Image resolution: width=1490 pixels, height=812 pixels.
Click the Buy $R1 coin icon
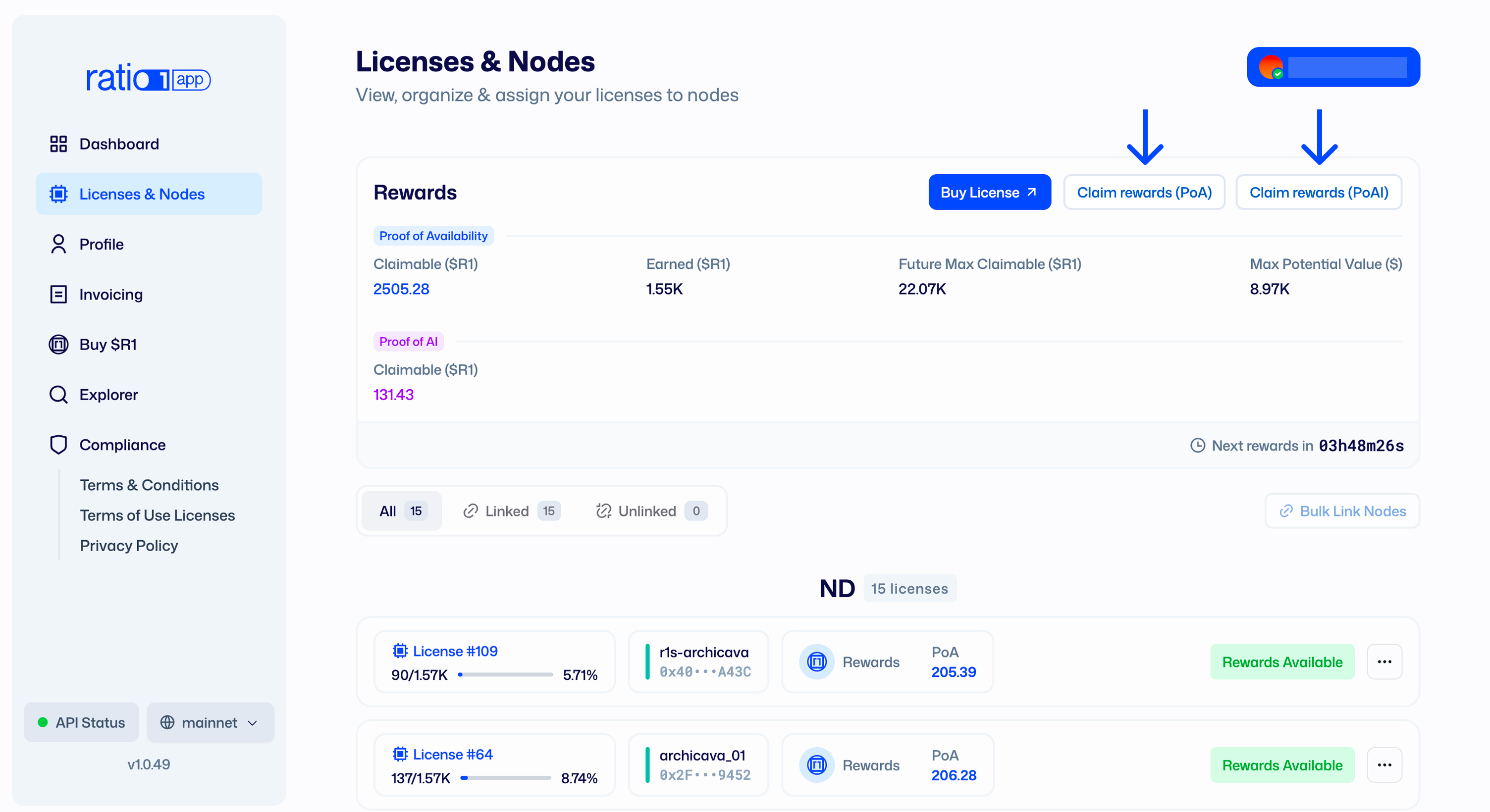[x=58, y=345]
